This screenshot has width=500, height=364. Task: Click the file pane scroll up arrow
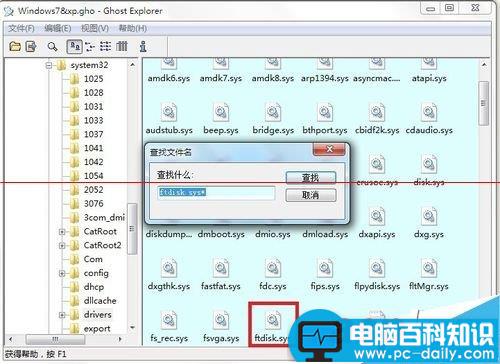(484, 64)
